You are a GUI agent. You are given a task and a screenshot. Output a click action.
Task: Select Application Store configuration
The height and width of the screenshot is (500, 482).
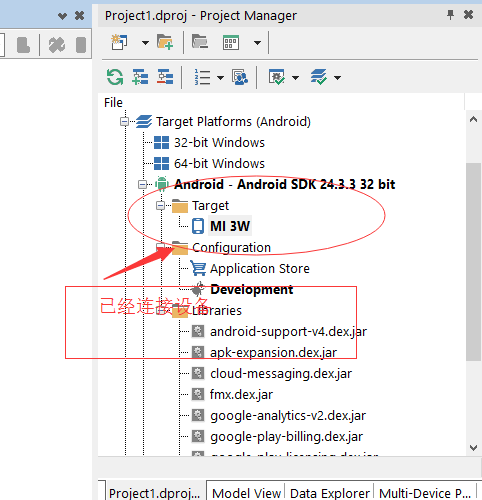(x=260, y=269)
